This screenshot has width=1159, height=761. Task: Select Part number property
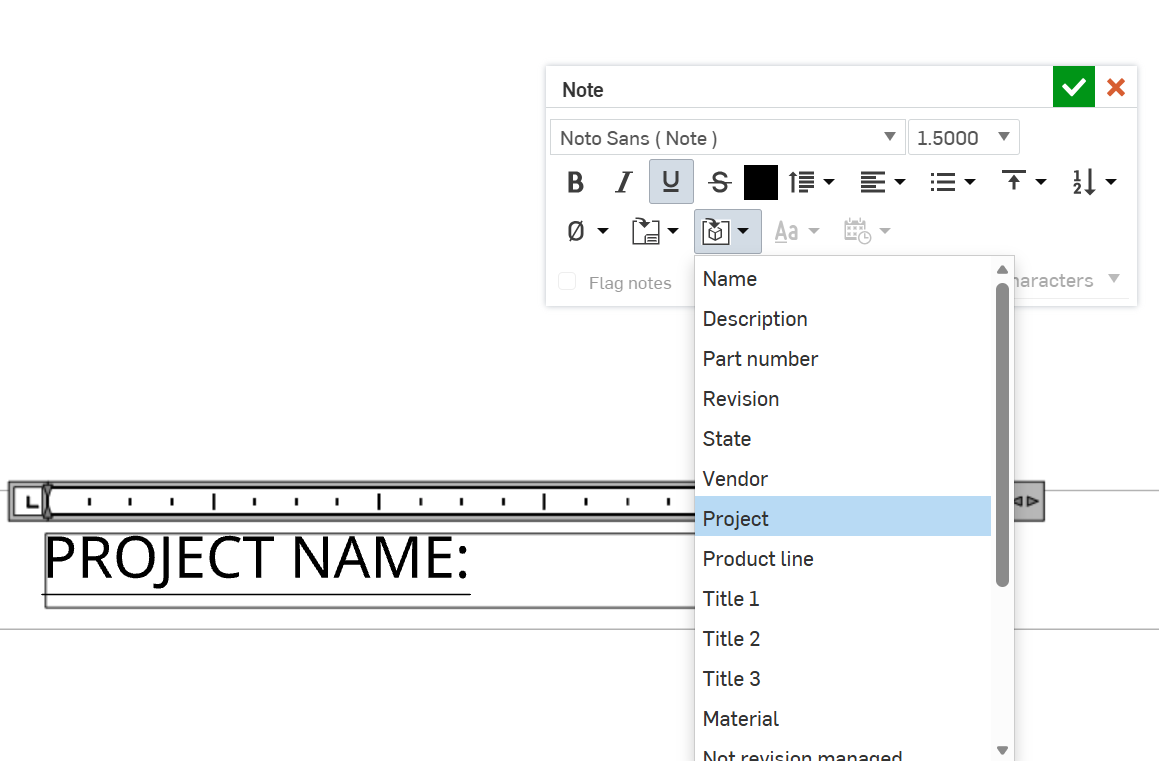click(x=843, y=359)
